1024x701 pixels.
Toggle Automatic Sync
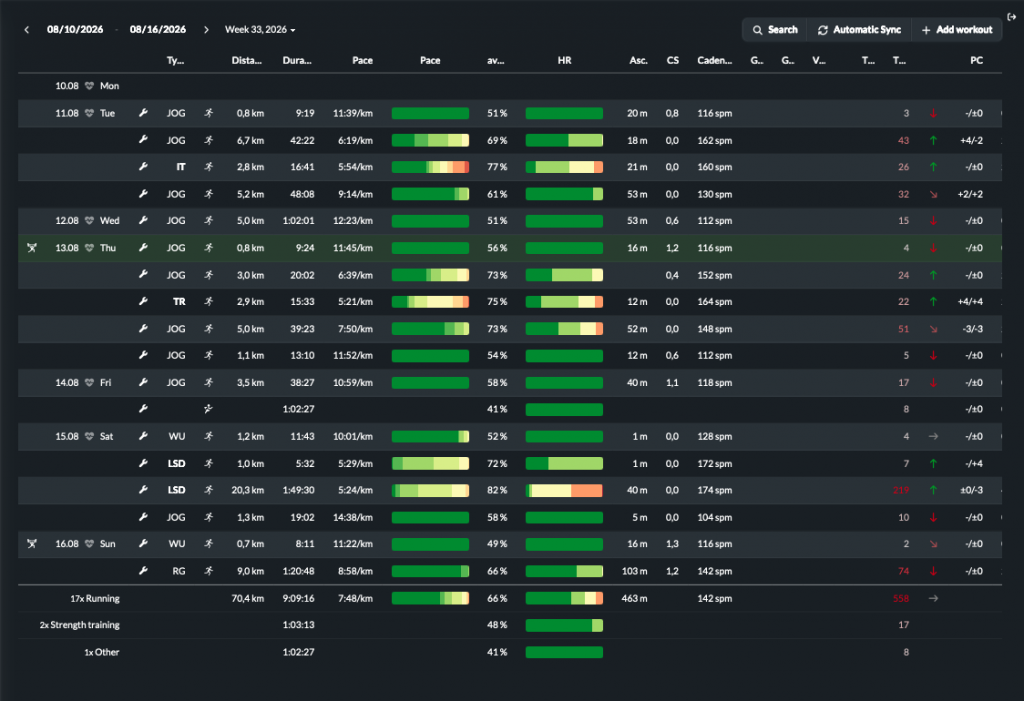click(859, 29)
